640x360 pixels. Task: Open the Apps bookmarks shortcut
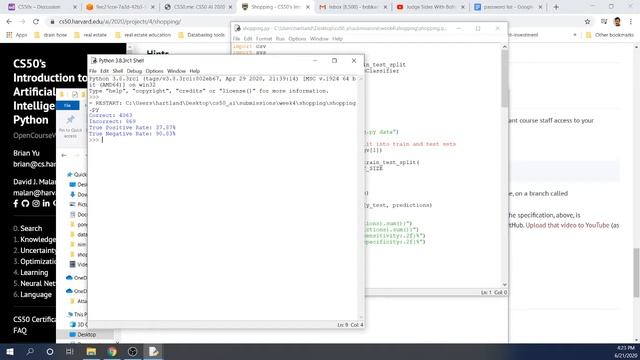pyautogui.click(x=16, y=35)
